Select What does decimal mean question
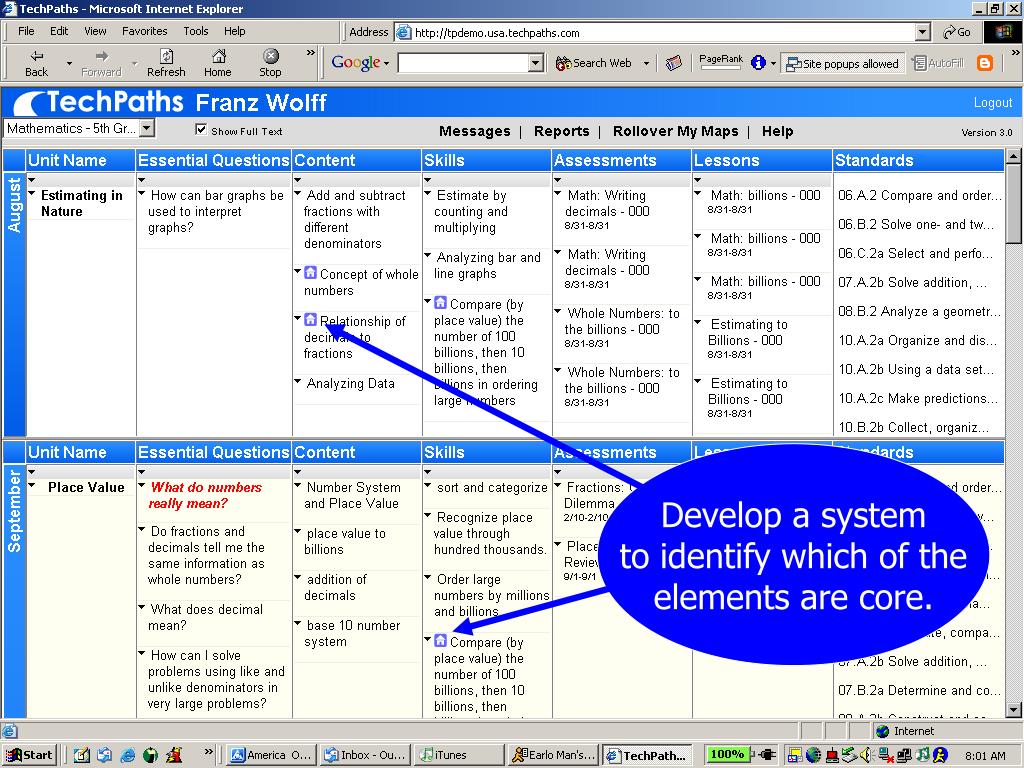The image size is (1024, 768). point(206,617)
